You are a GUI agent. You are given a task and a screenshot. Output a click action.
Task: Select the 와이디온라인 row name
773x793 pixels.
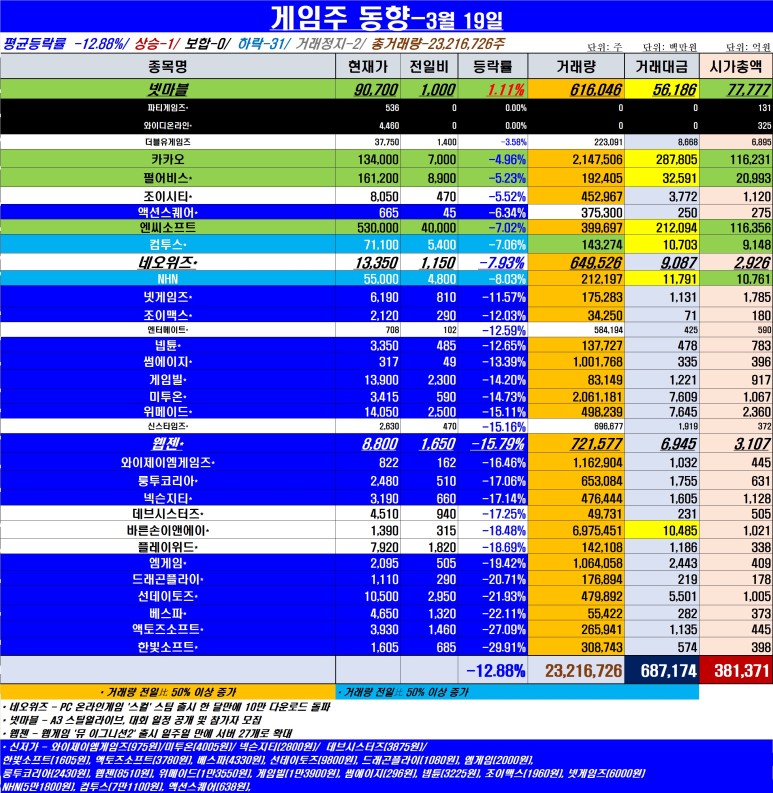coord(167,125)
